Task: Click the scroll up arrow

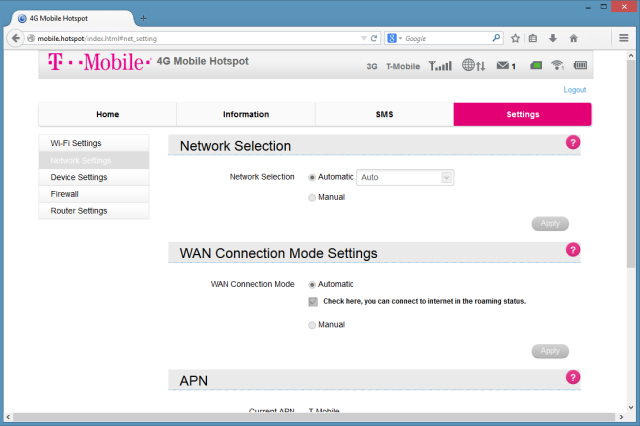Action: click(631, 55)
